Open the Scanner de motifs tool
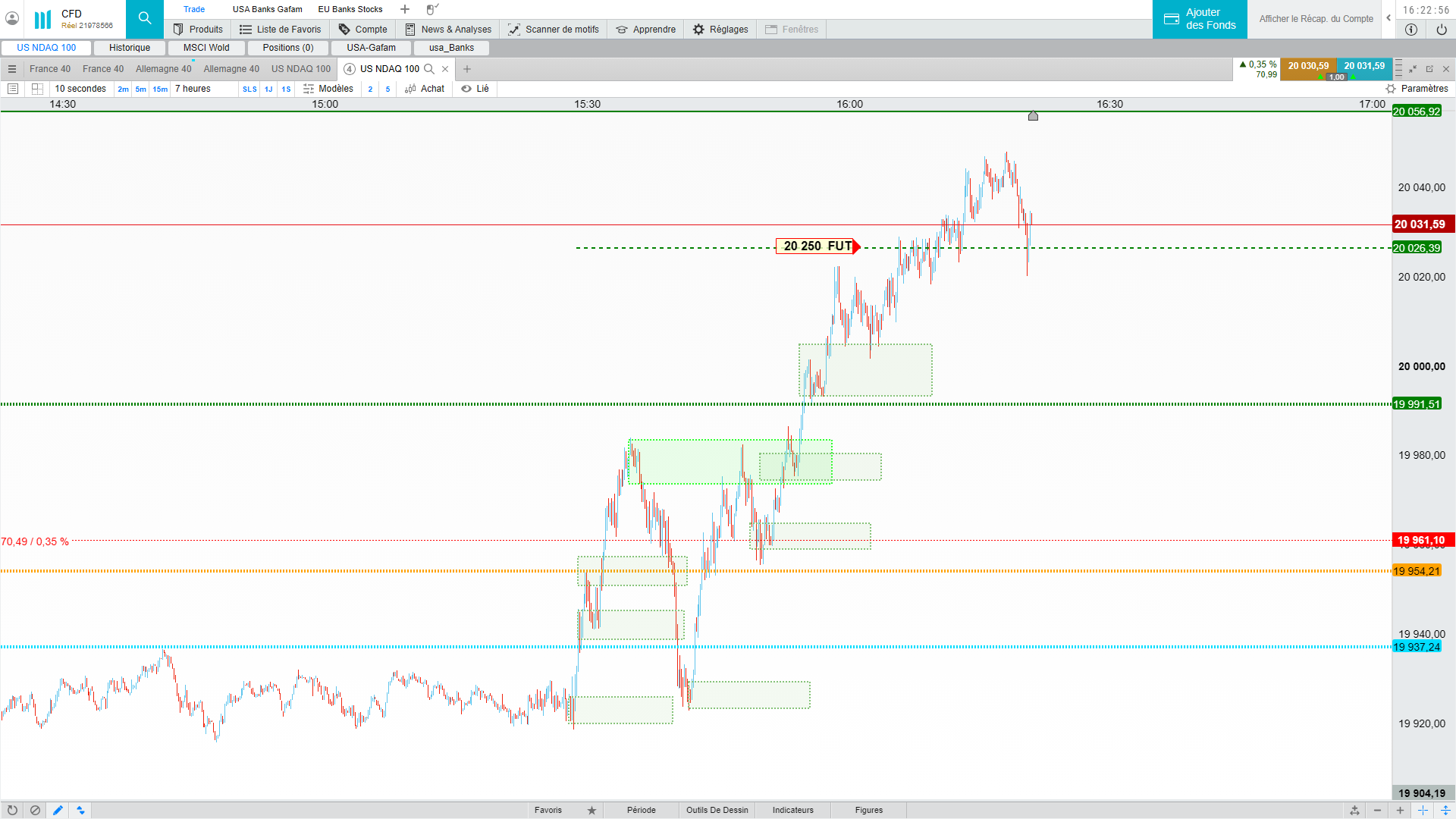The width and height of the screenshot is (1456, 819). (x=553, y=30)
